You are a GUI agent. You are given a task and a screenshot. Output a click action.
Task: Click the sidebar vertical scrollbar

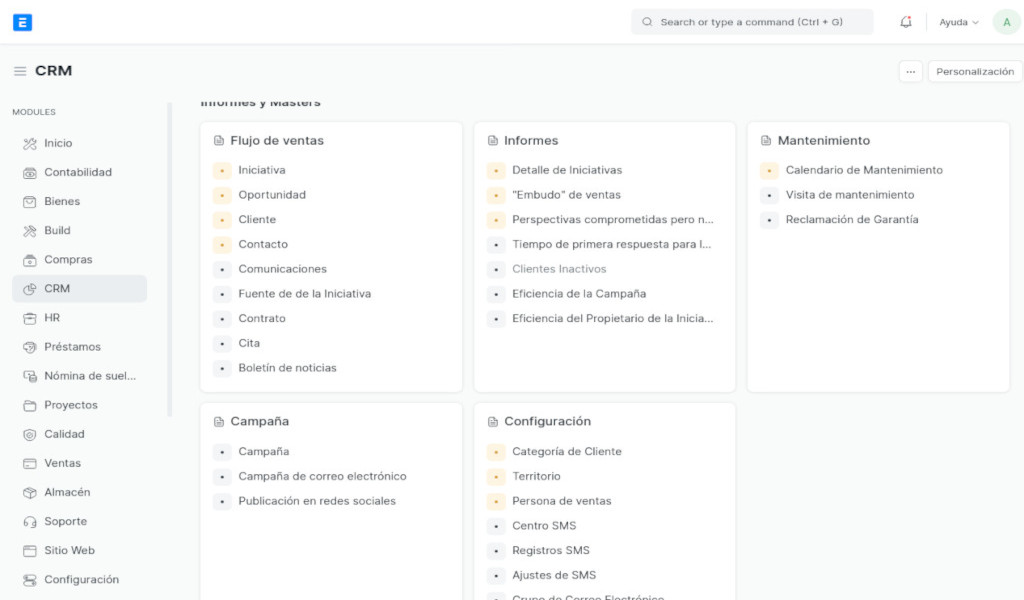[170, 260]
